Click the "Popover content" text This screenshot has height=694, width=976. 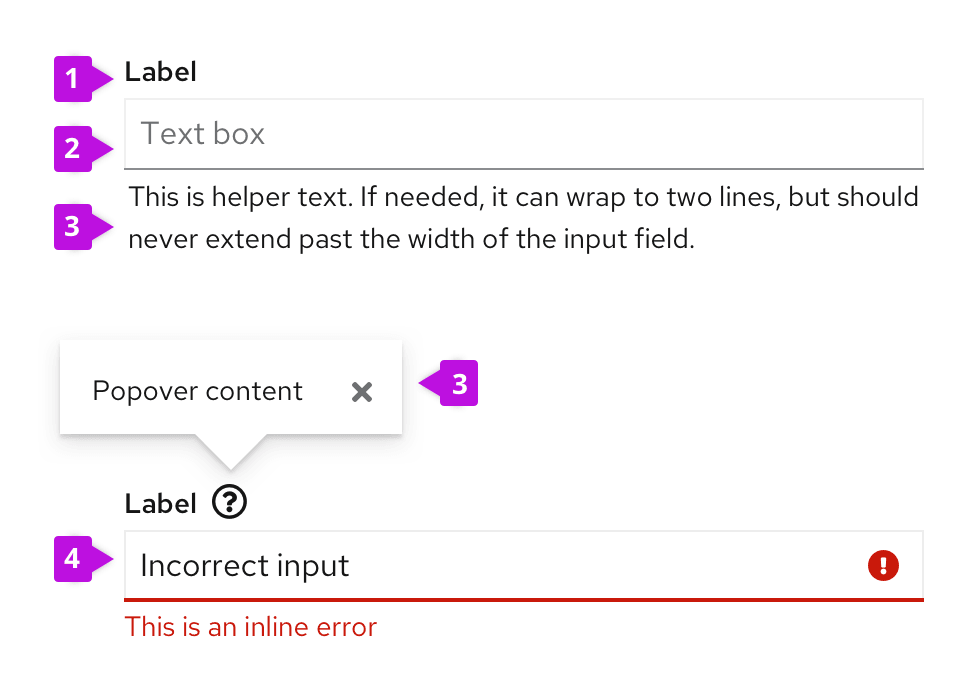pyautogui.click(x=197, y=391)
